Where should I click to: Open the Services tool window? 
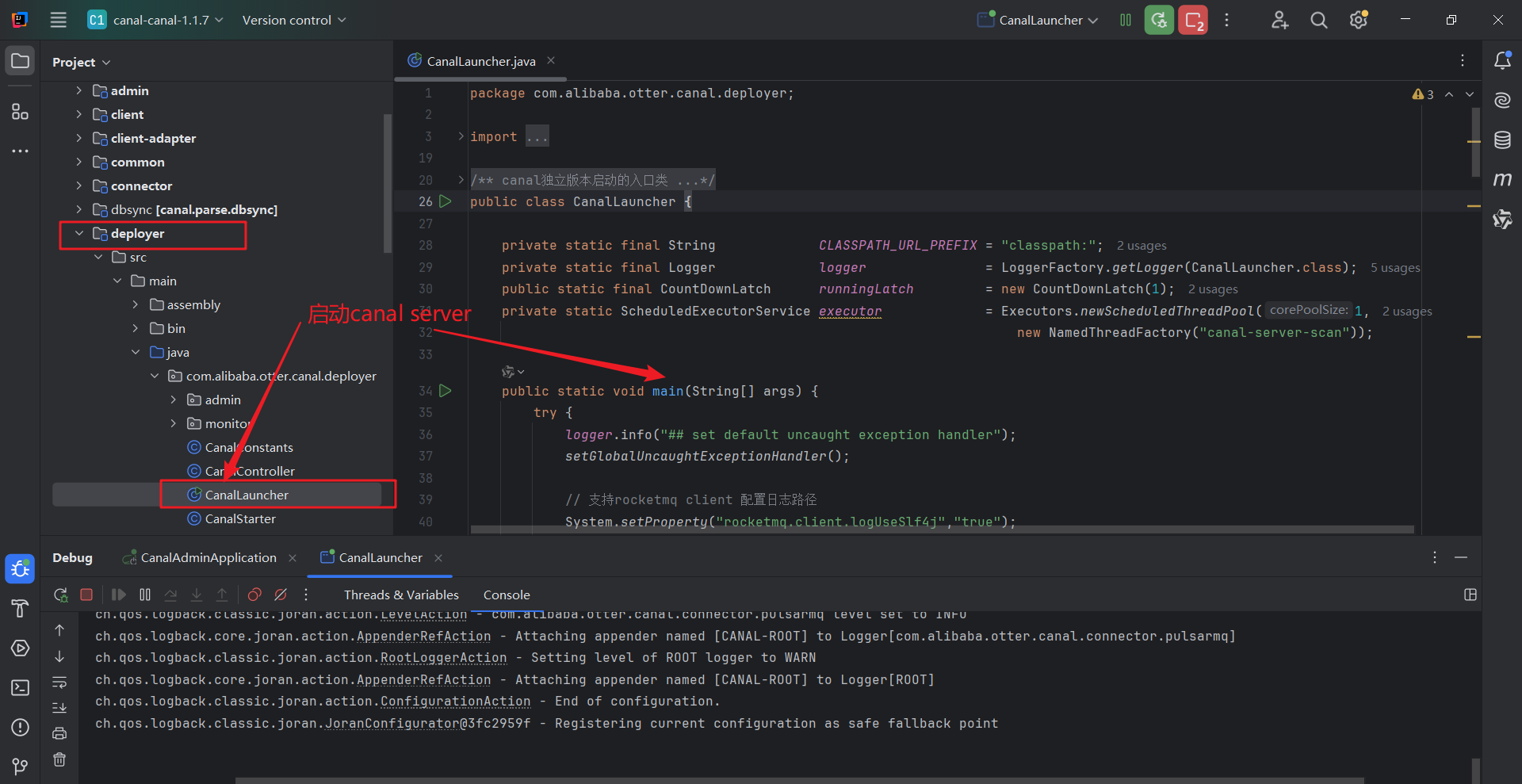click(x=20, y=648)
